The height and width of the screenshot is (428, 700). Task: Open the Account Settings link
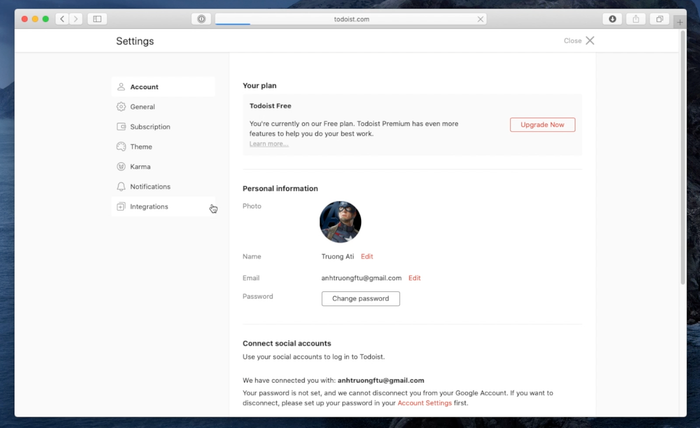coord(425,403)
